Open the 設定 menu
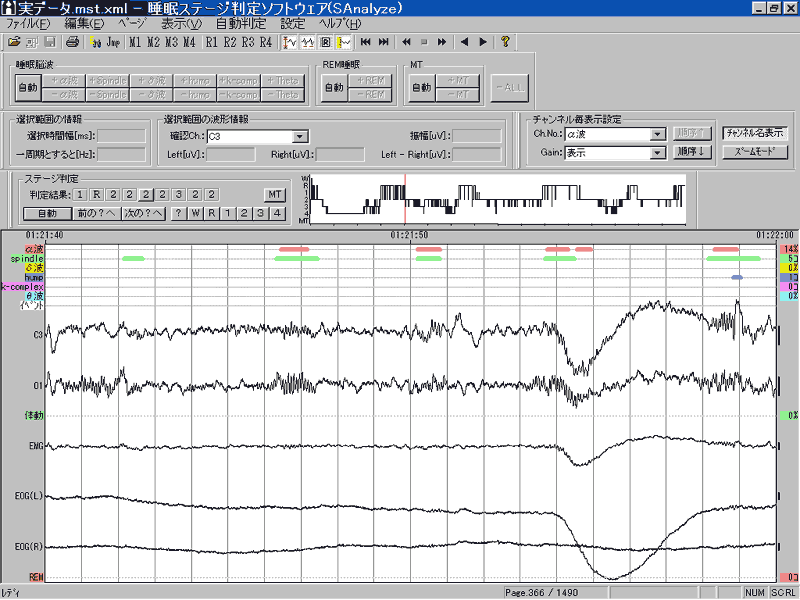800x600 pixels. tap(292, 23)
